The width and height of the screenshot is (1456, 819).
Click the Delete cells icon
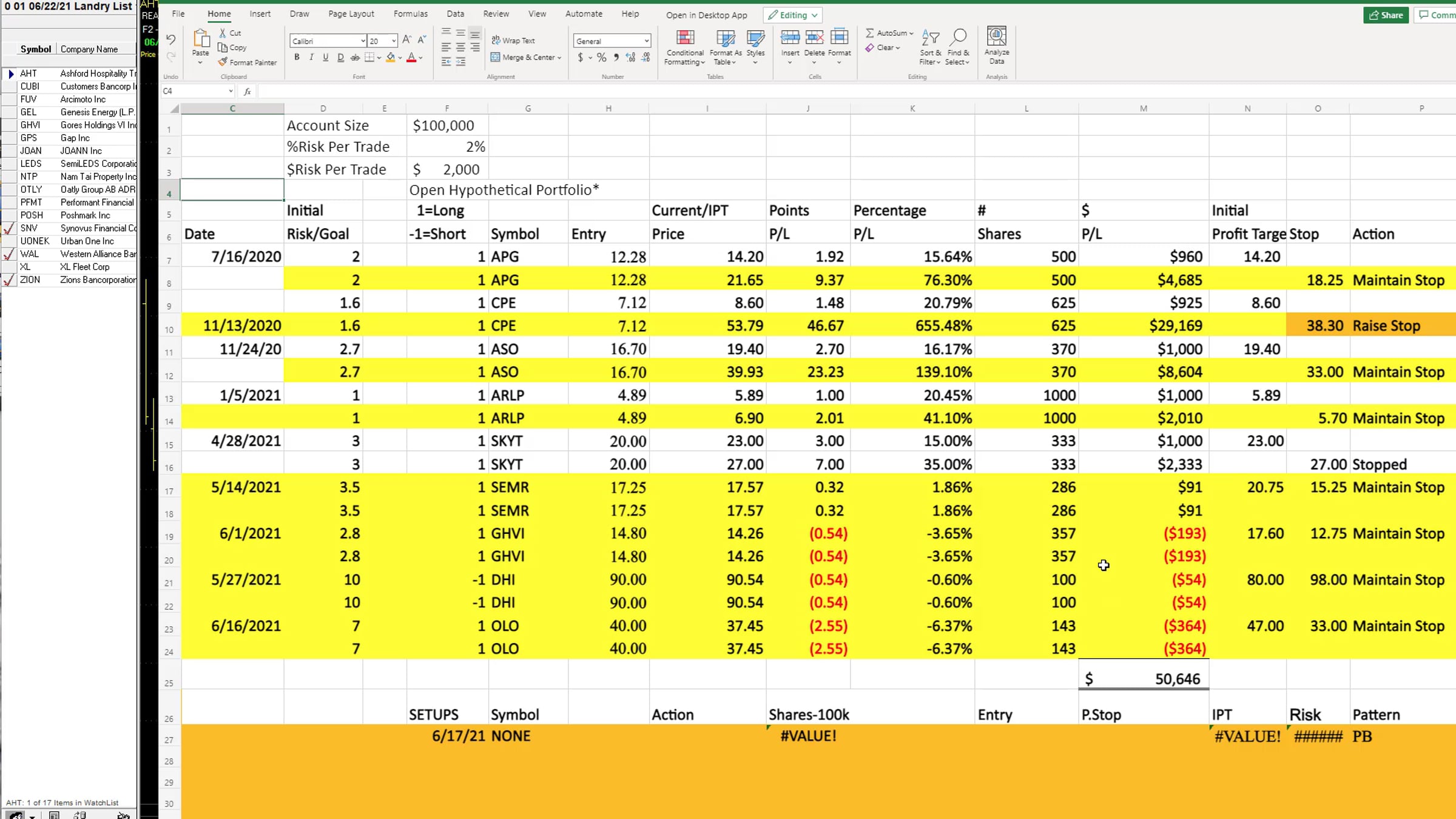click(x=814, y=38)
